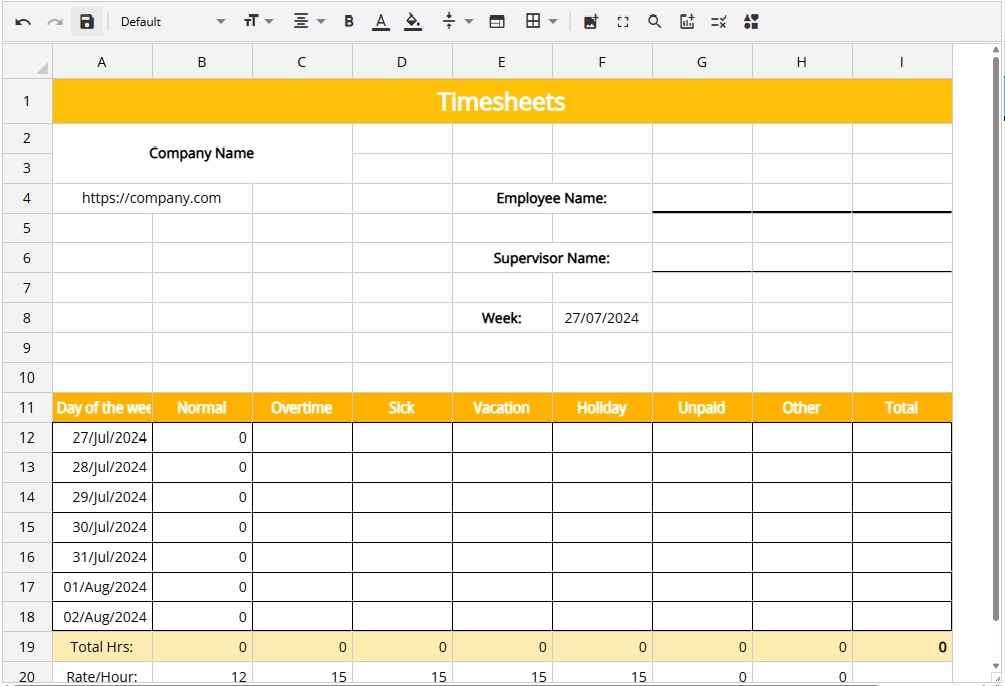This screenshot has width=1005, height=686.
Task: Toggle fullscreen mode icon
Action: tap(623, 22)
